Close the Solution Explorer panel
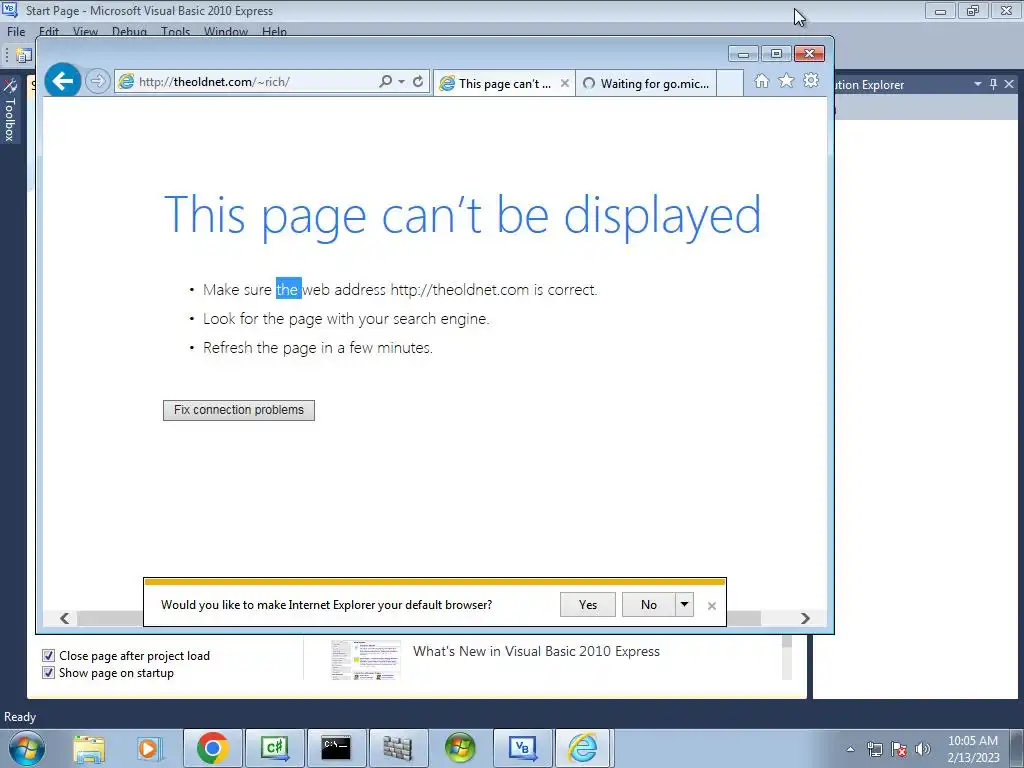Image resolution: width=1024 pixels, height=768 pixels. (x=1009, y=84)
